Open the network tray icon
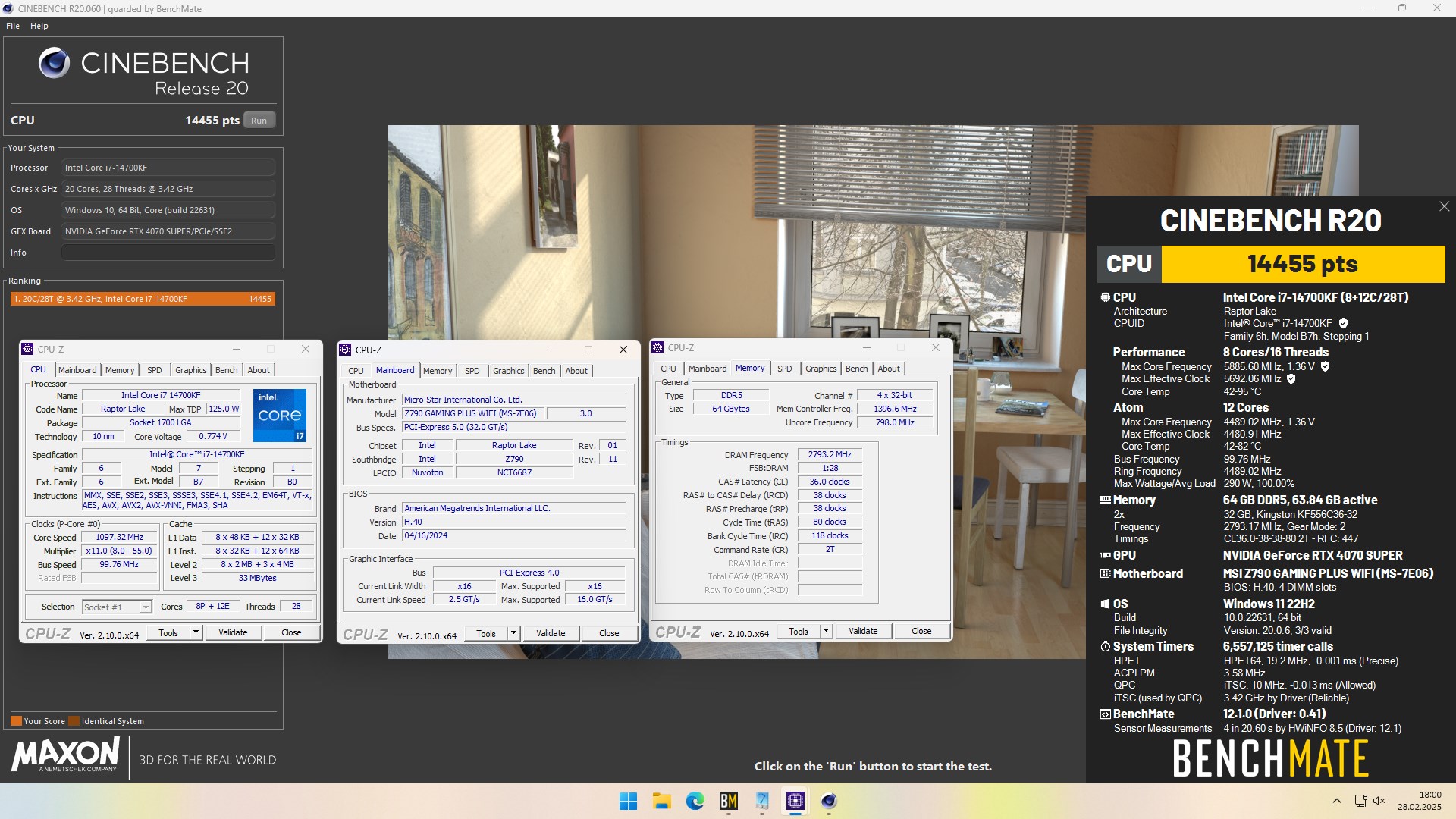This screenshot has height=819, width=1456. point(1360,801)
